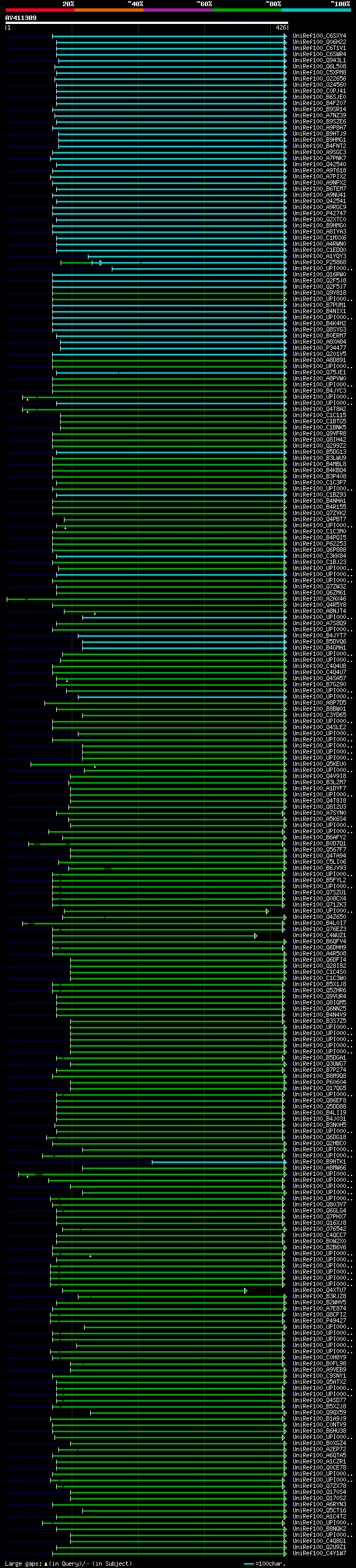Select hit UniRef100_P42747

(319, 214)
